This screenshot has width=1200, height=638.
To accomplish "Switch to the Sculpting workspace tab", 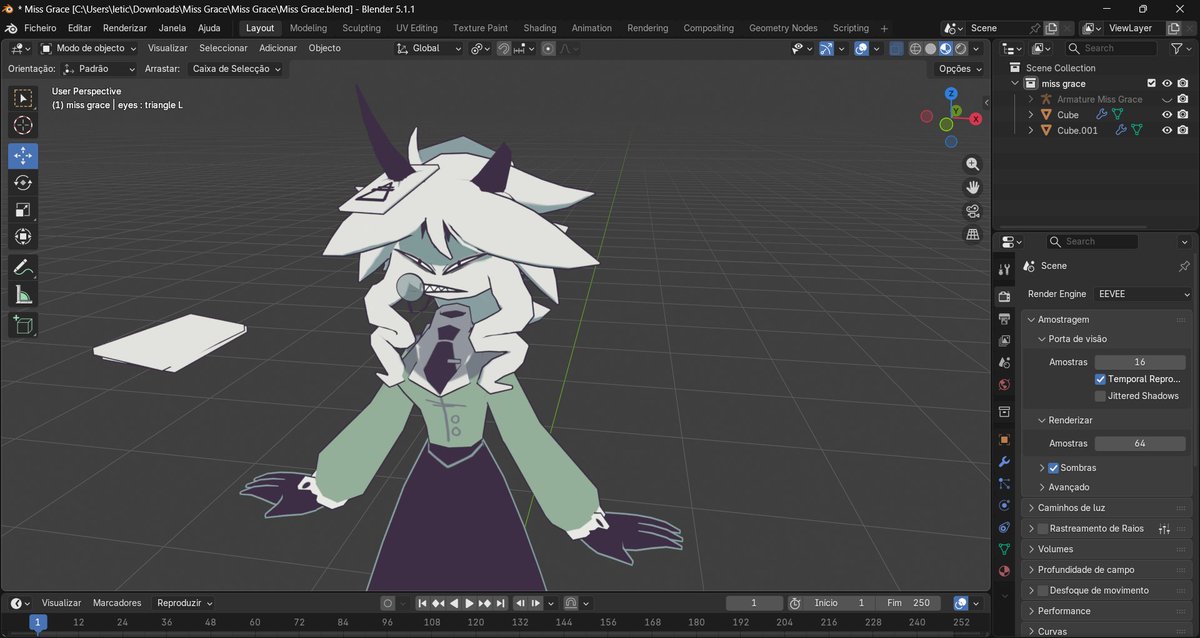I will (x=361, y=28).
